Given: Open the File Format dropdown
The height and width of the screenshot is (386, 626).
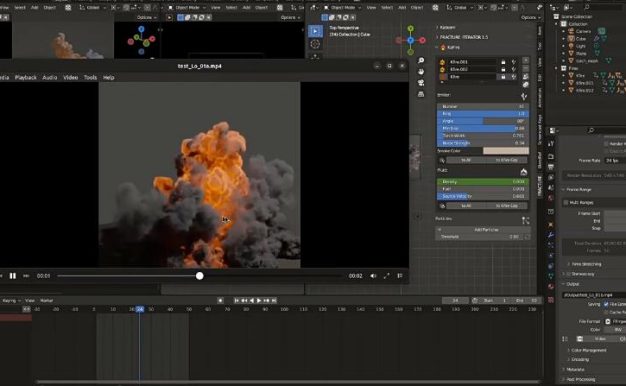Looking at the screenshot, I should coord(615,322).
